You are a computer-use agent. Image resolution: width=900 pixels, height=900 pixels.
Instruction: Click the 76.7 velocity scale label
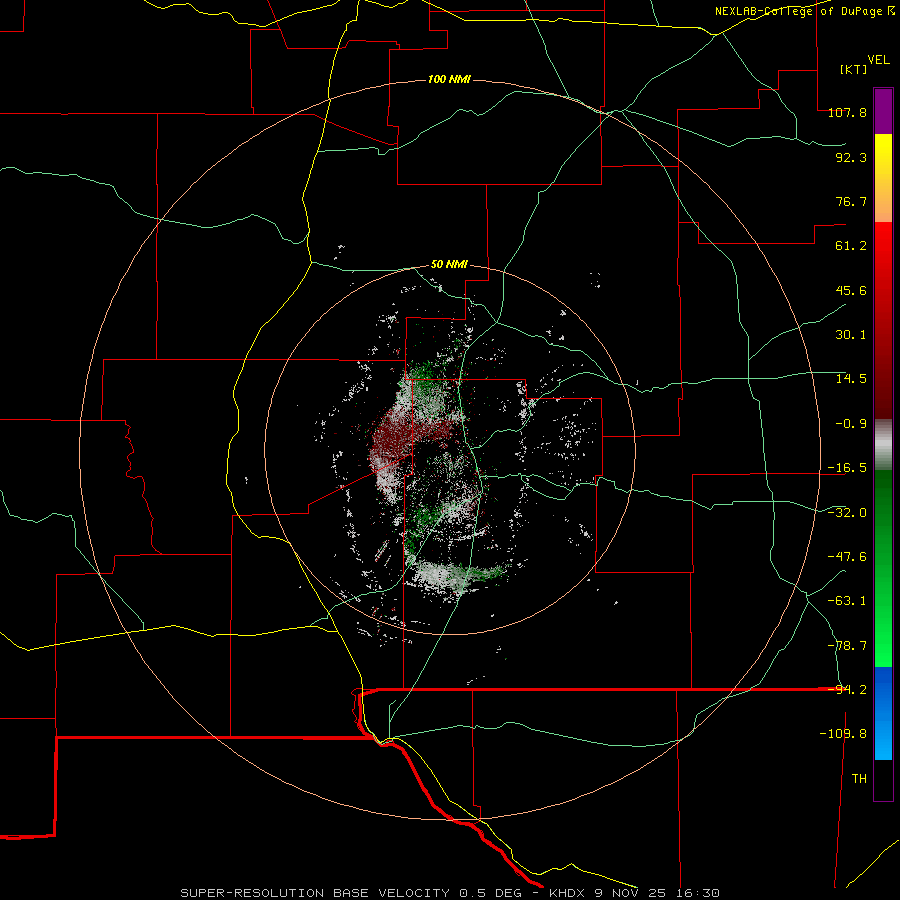coord(851,201)
